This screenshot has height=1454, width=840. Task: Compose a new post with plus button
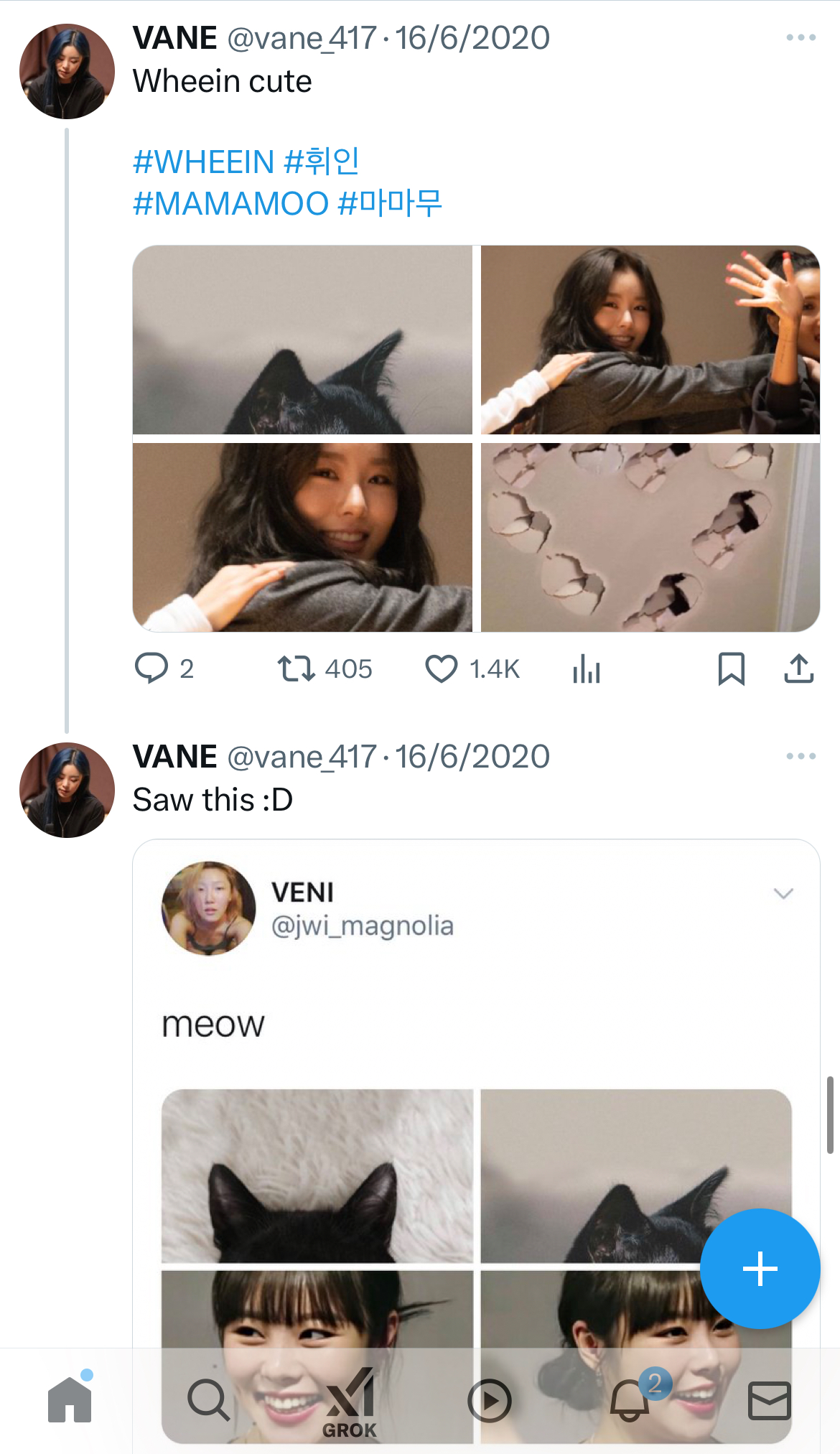click(760, 1269)
